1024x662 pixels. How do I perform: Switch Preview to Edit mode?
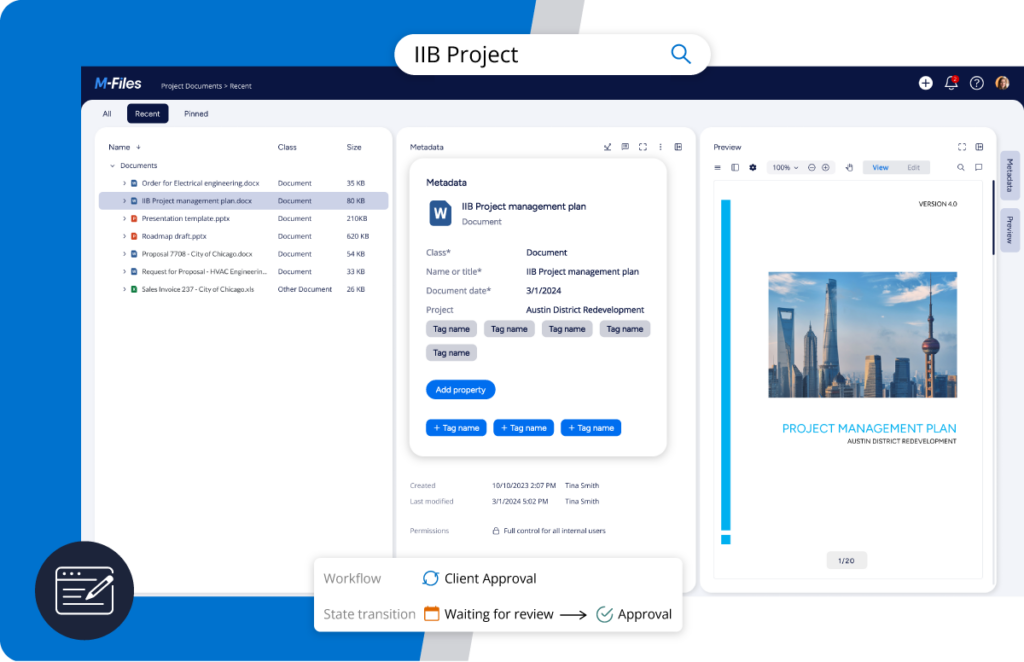click(x=913, y=167)
